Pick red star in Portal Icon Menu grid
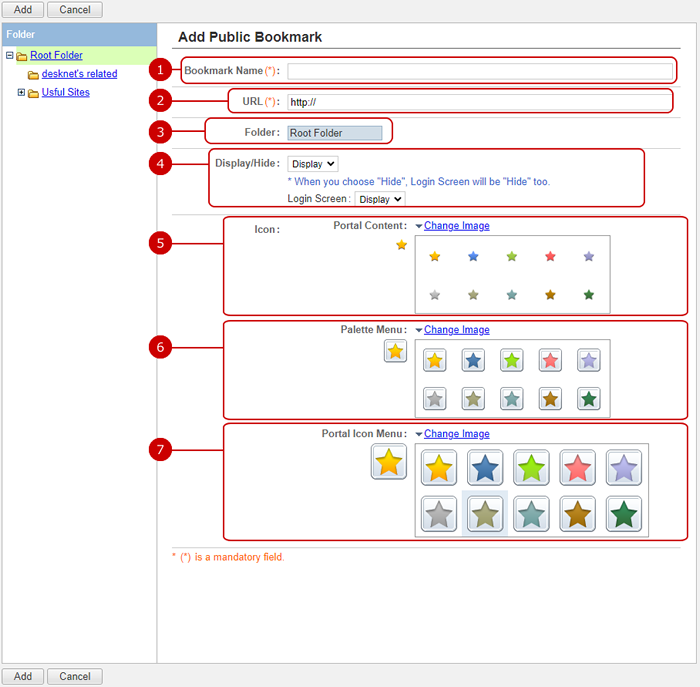 point(578,468)
